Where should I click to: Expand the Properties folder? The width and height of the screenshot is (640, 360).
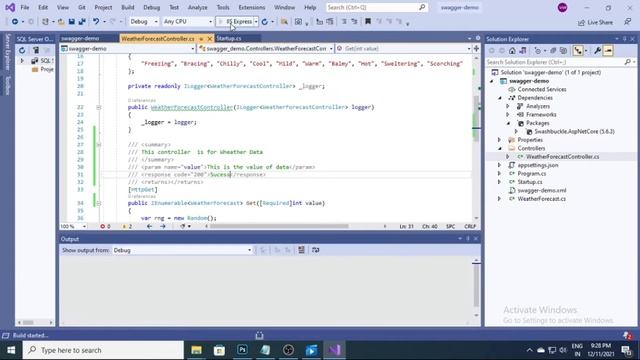[x=500, y=140]
